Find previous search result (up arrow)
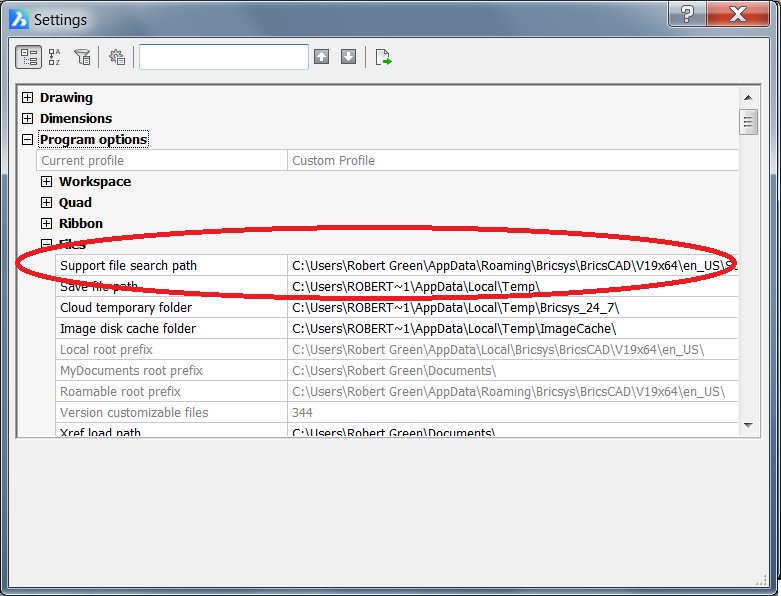This screenshot has width=781, height=596. pyautogui.click(x=321, y=57)
